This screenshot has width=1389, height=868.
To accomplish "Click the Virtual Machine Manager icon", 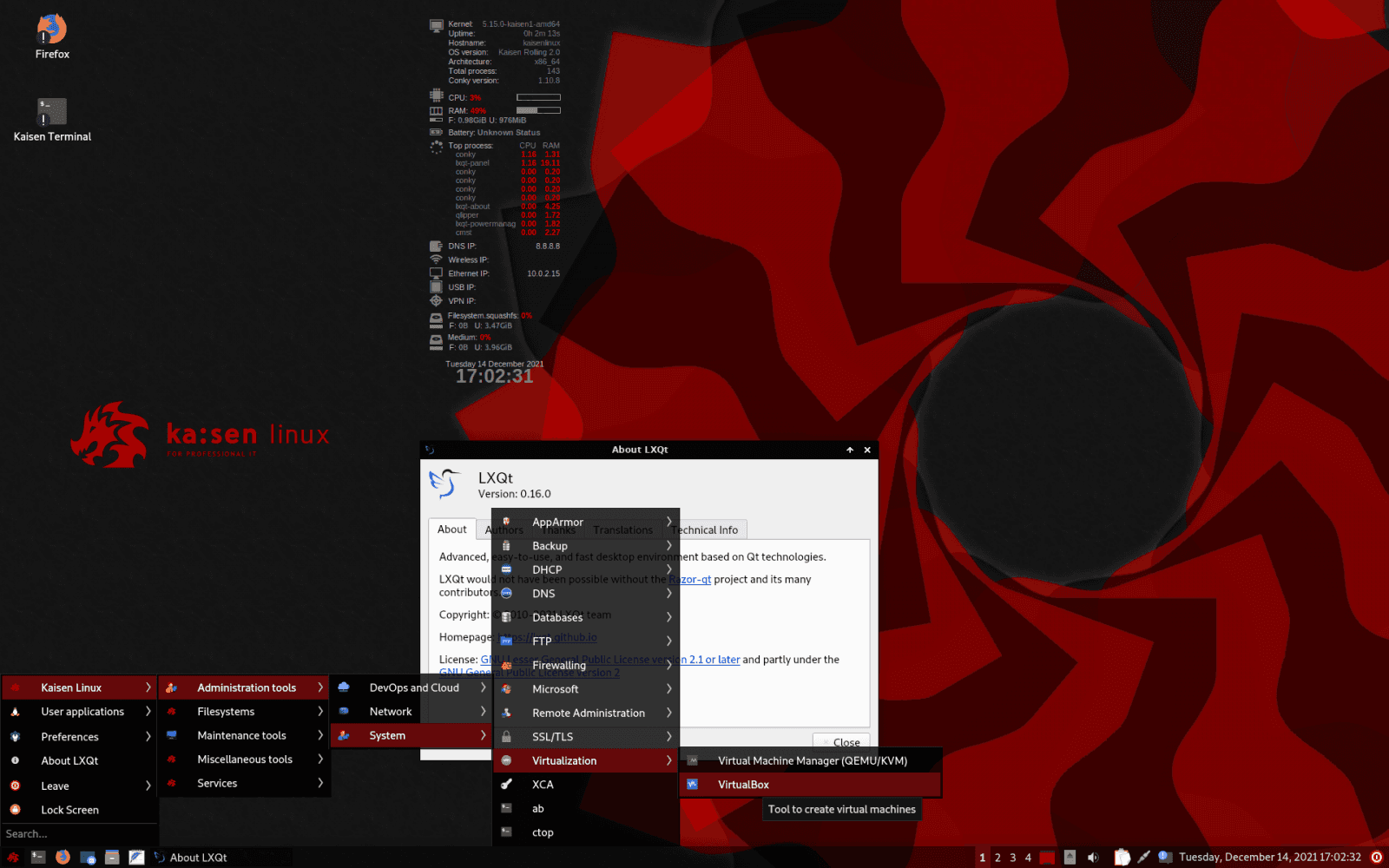I will tap(693, 760).
